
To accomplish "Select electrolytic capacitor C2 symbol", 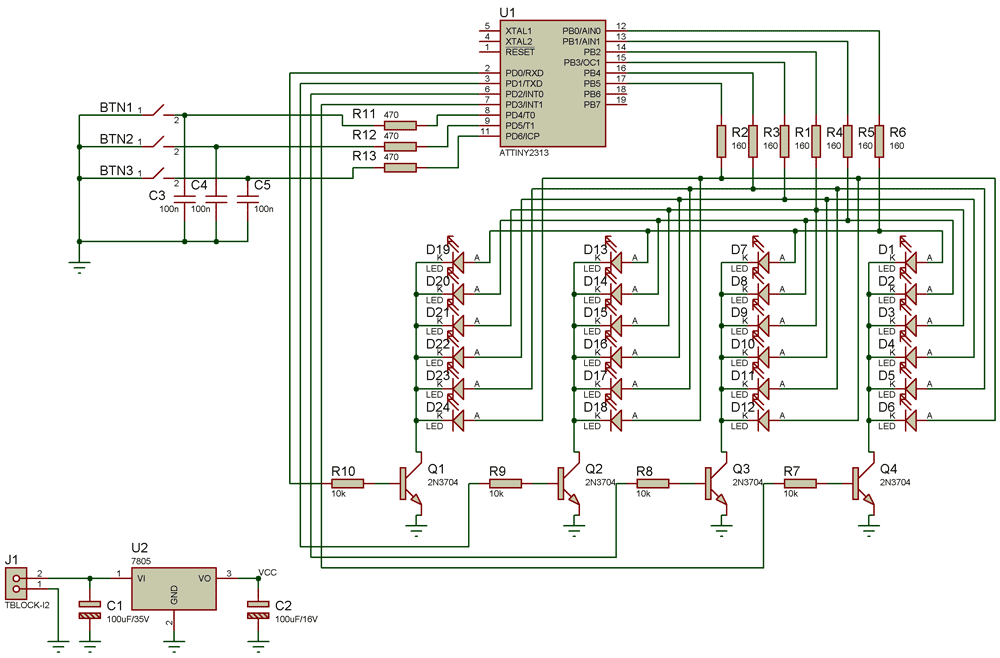I will click(x=258, y=610).
